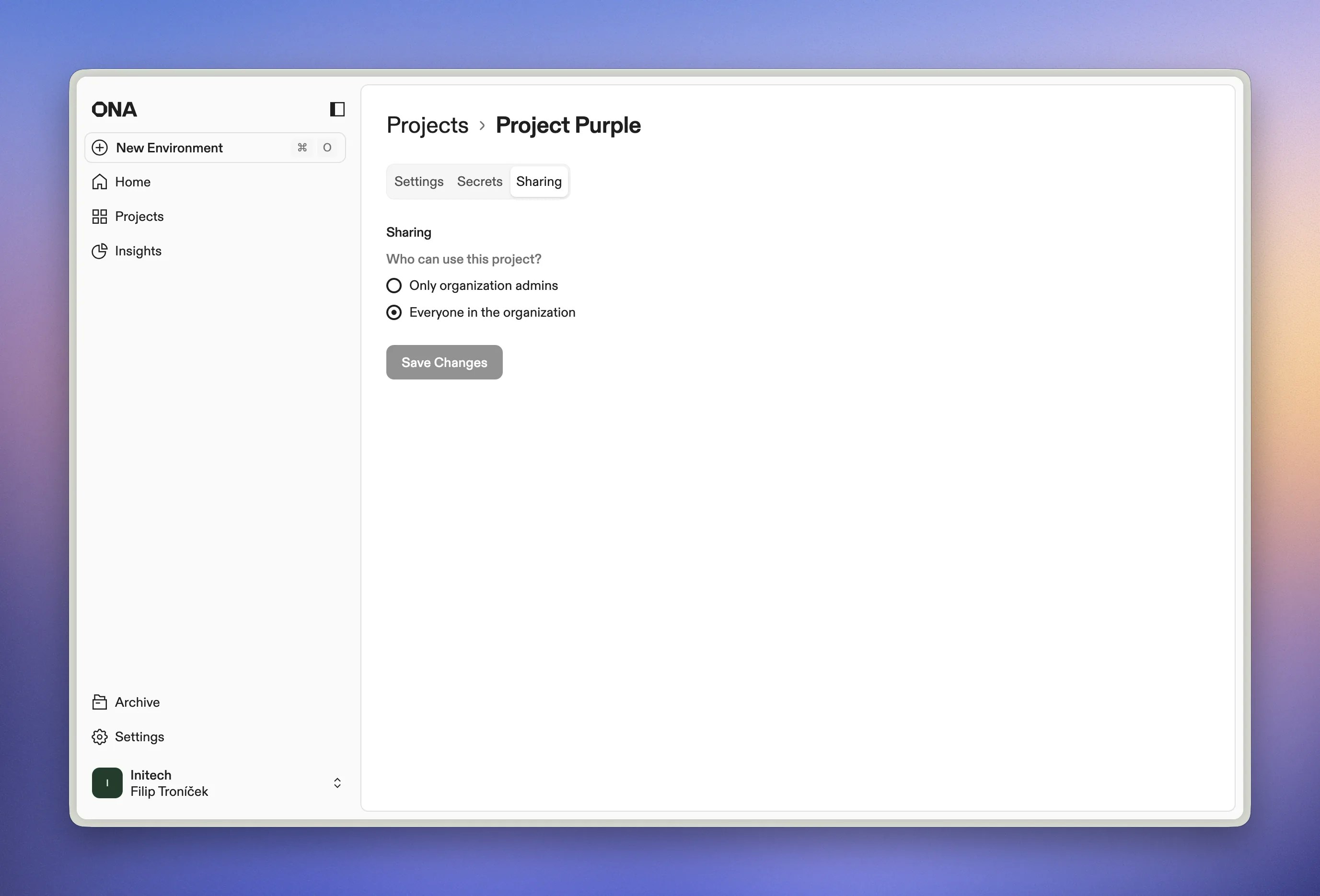Open the Initech Filip Troníček account menu
Screen dimensions: 1320x896
[169, 783]
